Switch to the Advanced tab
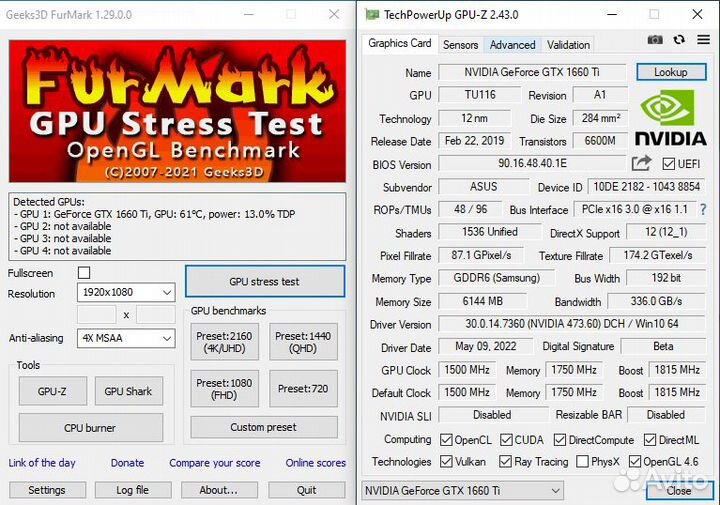 [512, 45]
